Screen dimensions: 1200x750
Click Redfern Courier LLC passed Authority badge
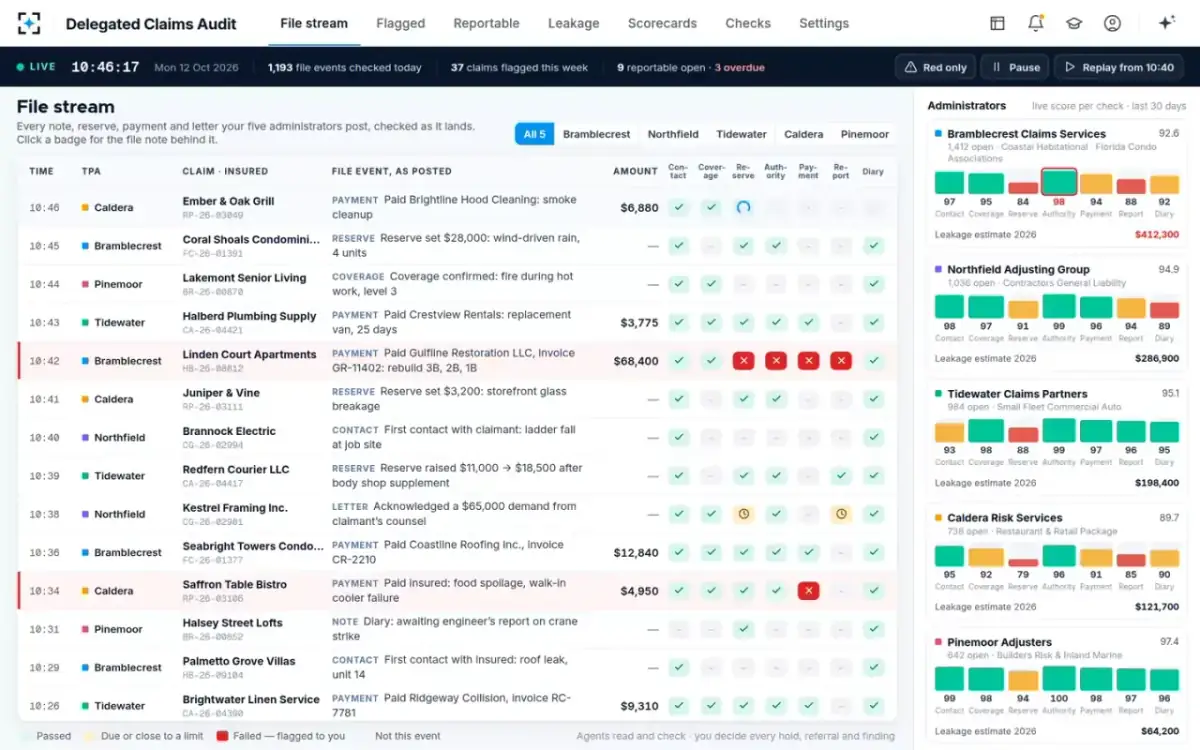point(776,476)
